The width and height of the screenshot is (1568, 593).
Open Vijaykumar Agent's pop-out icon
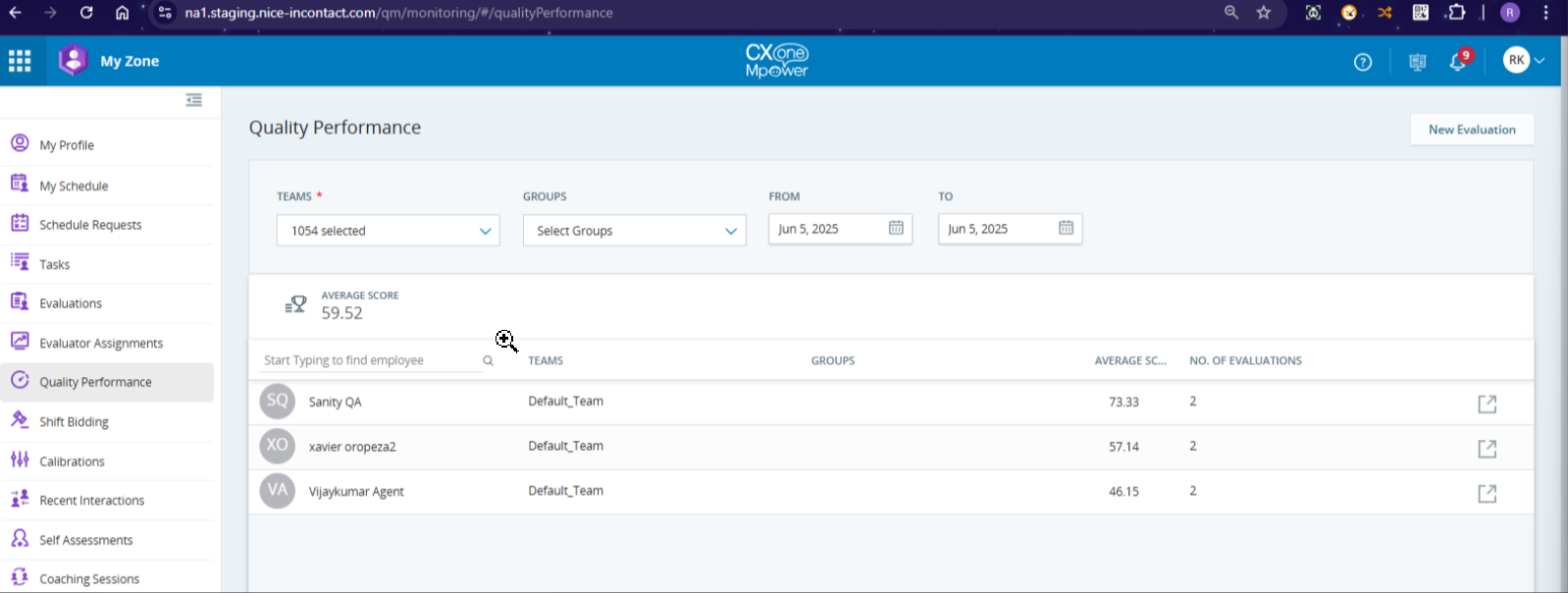point(1487,493)
